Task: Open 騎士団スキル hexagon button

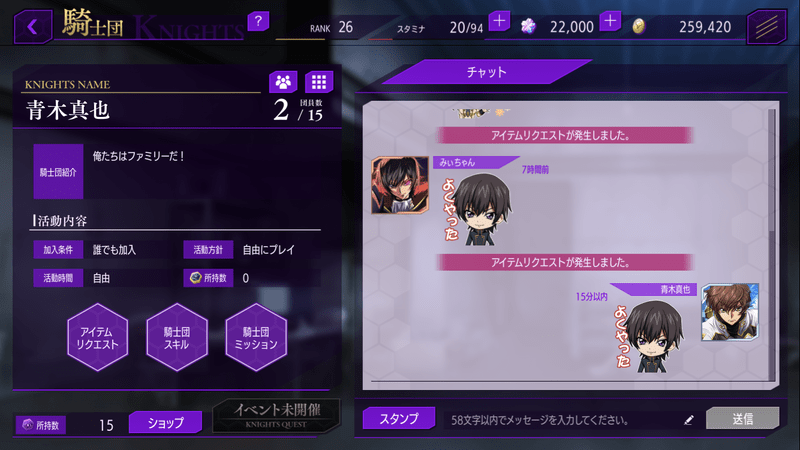Action: click(177, 337)
